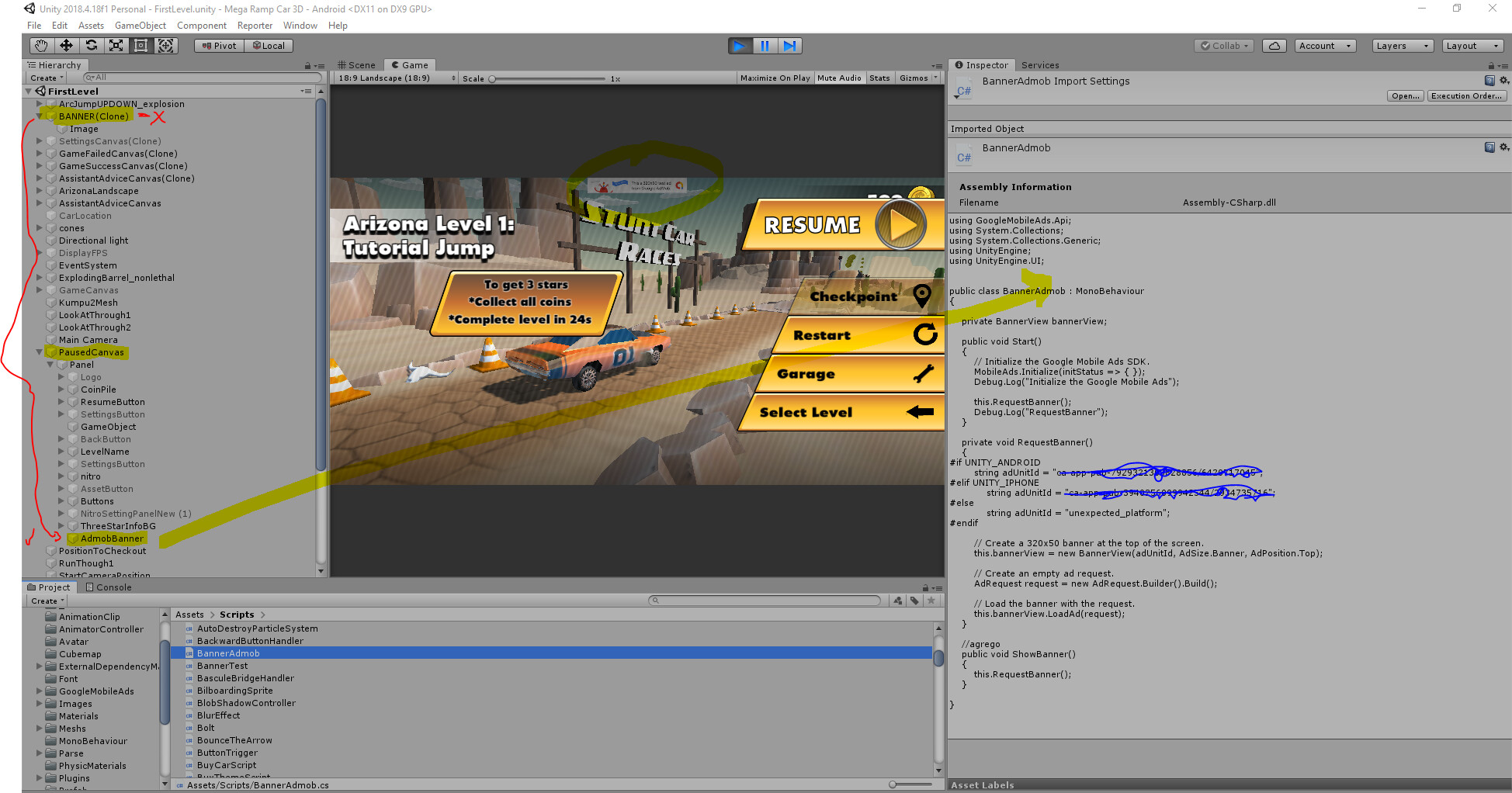Open the GameObject menu

(x=140, y=25)
